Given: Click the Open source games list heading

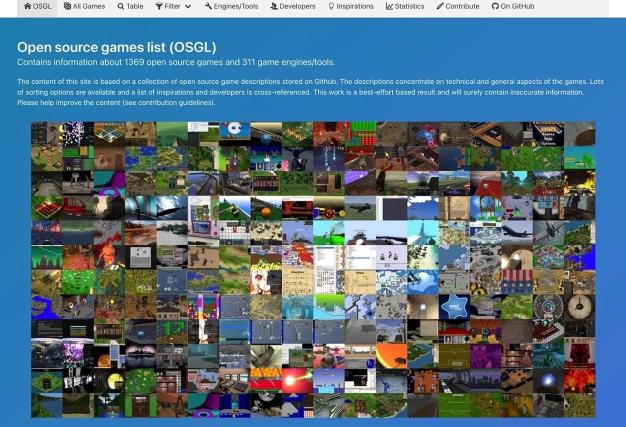Looking at the screenshot, I should pyautogui.click(x=117, y=47).
